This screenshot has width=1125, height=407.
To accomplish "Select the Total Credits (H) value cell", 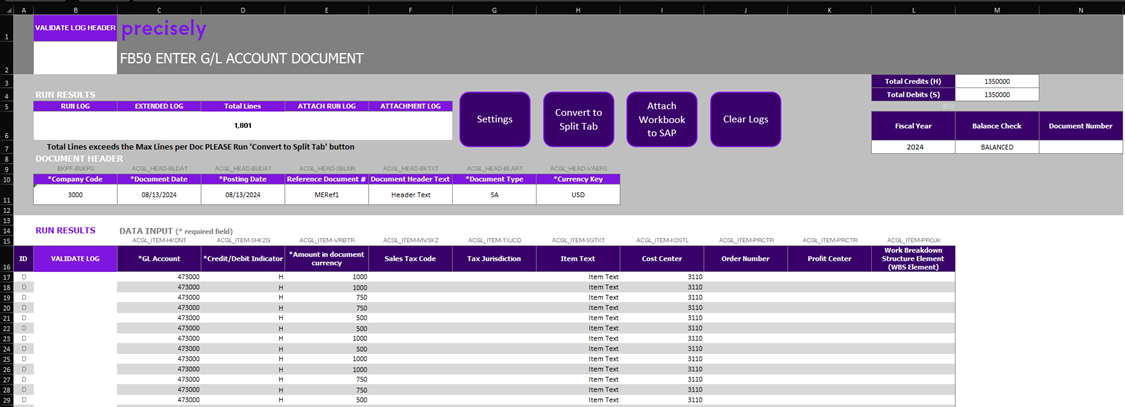I will coord(996,81).
